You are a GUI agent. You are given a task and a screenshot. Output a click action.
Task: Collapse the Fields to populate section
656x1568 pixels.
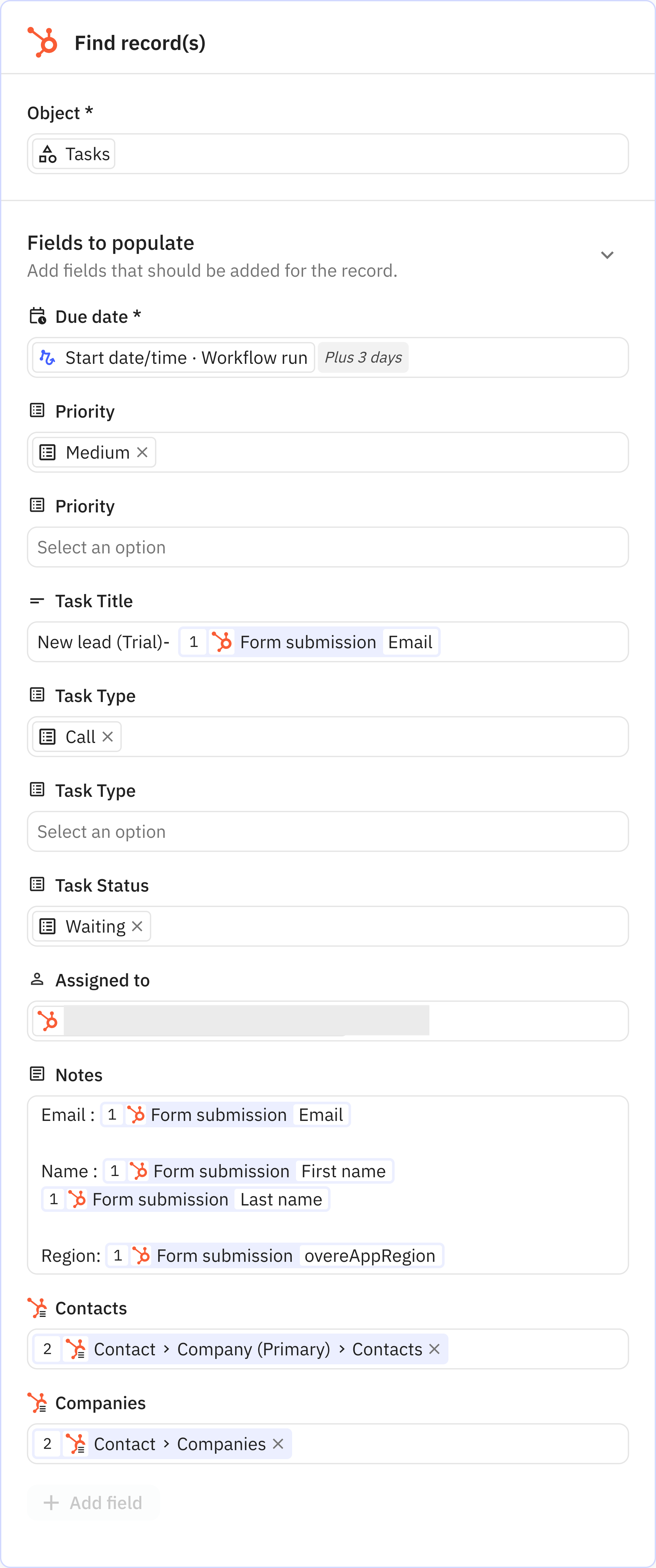point(607,255)
